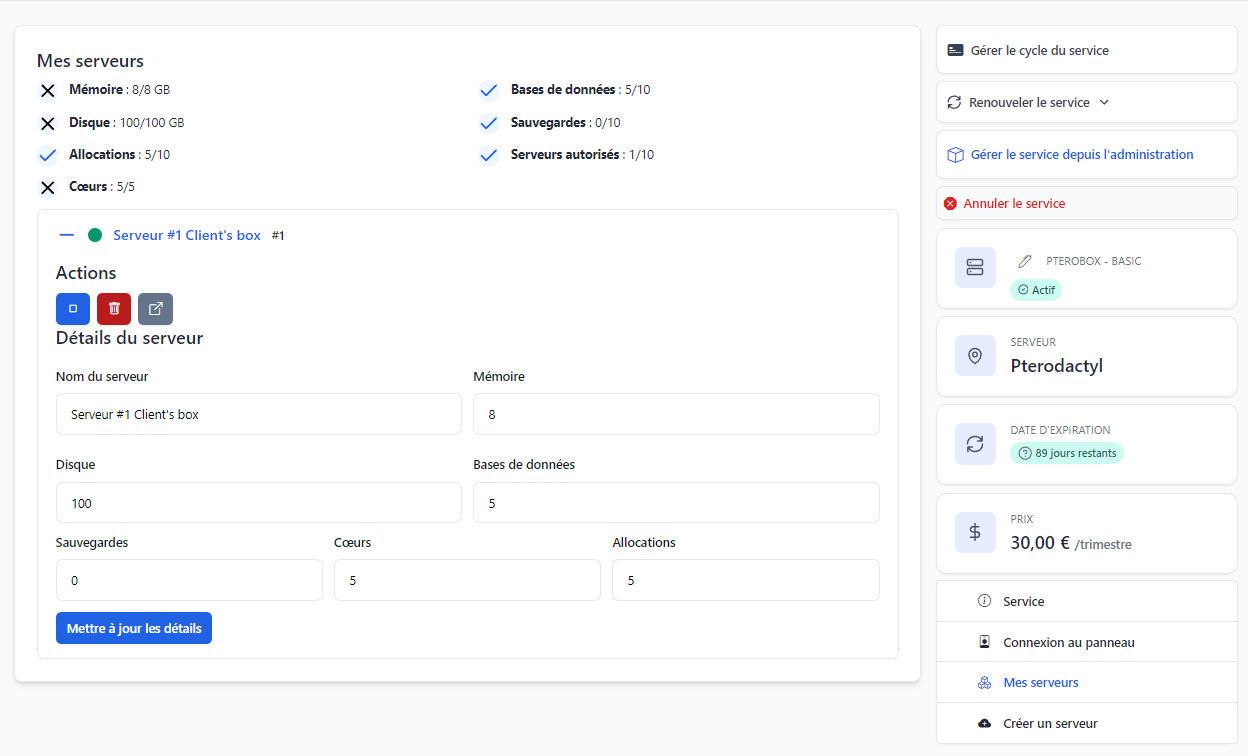This screenshot has height=756, width=1248.
Task: Click the blue stop server icon
Action: click(x=73, y=309)
